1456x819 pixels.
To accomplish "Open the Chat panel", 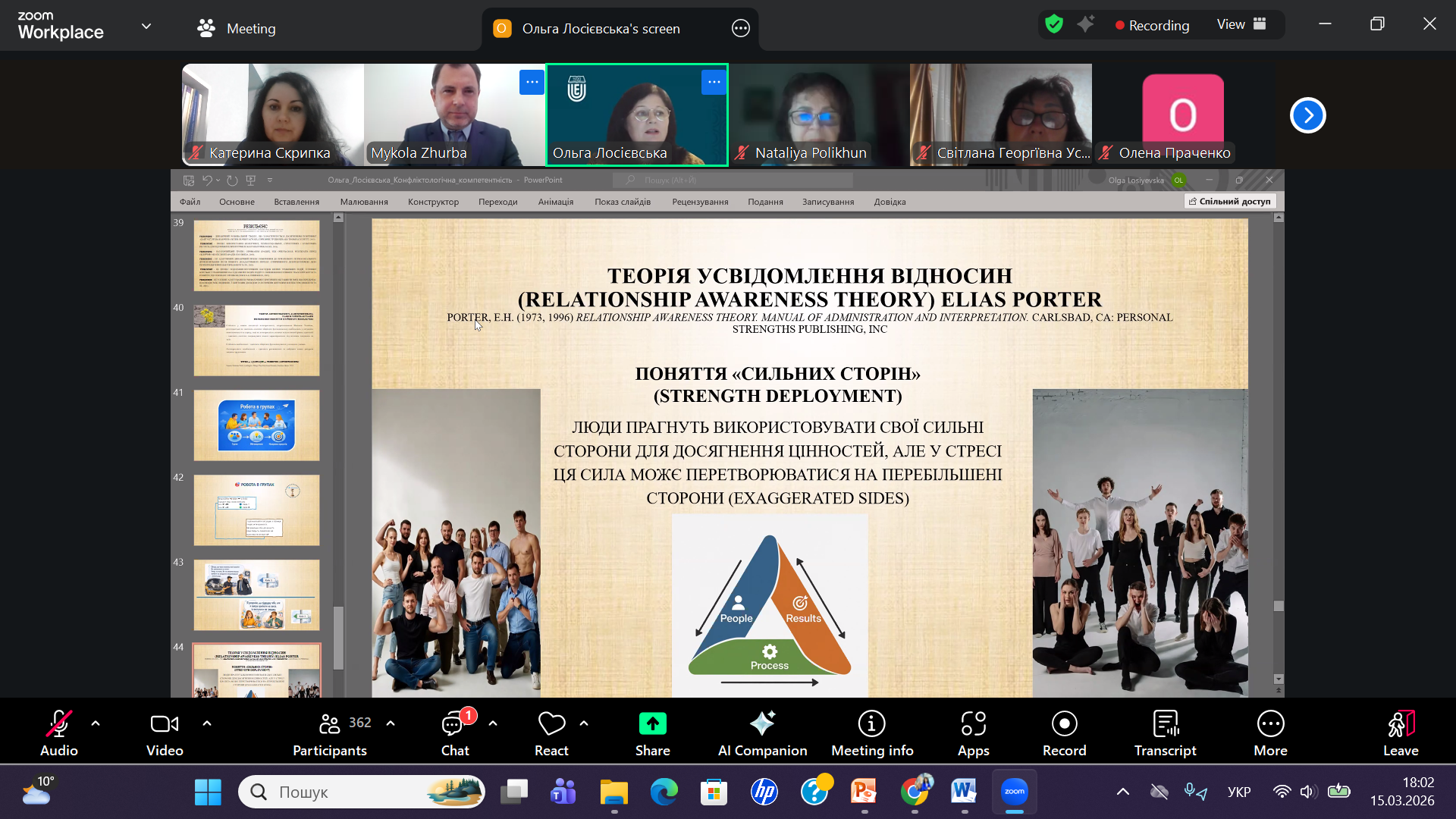I will tap(454, 733).
